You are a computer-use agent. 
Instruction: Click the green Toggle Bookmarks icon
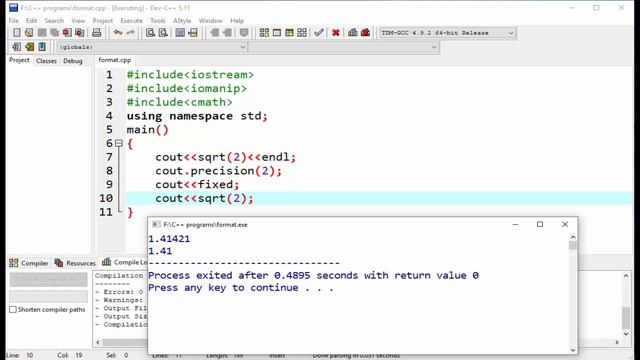(29, 47)
